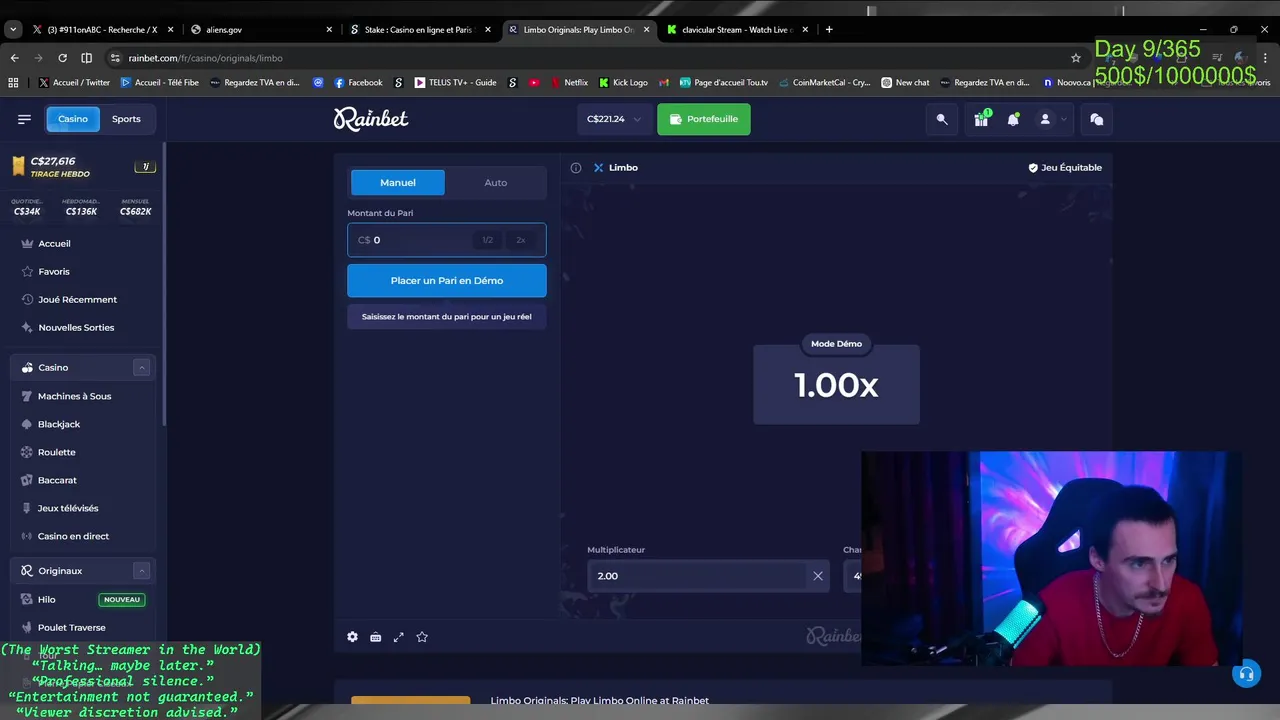Select Manuel betting mode

[x=398, y=182]
